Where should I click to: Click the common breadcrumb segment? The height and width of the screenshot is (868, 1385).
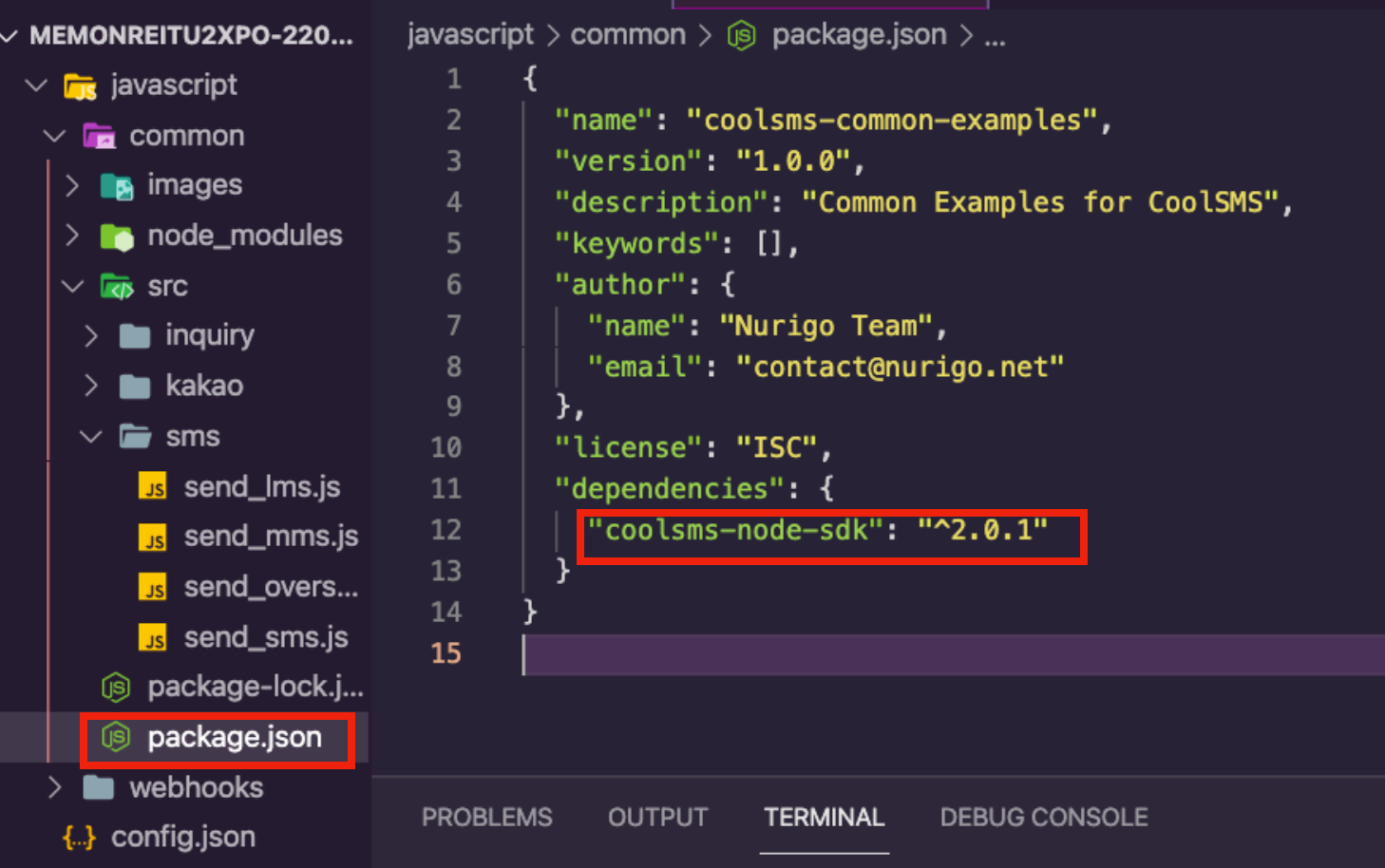point(628,35)
